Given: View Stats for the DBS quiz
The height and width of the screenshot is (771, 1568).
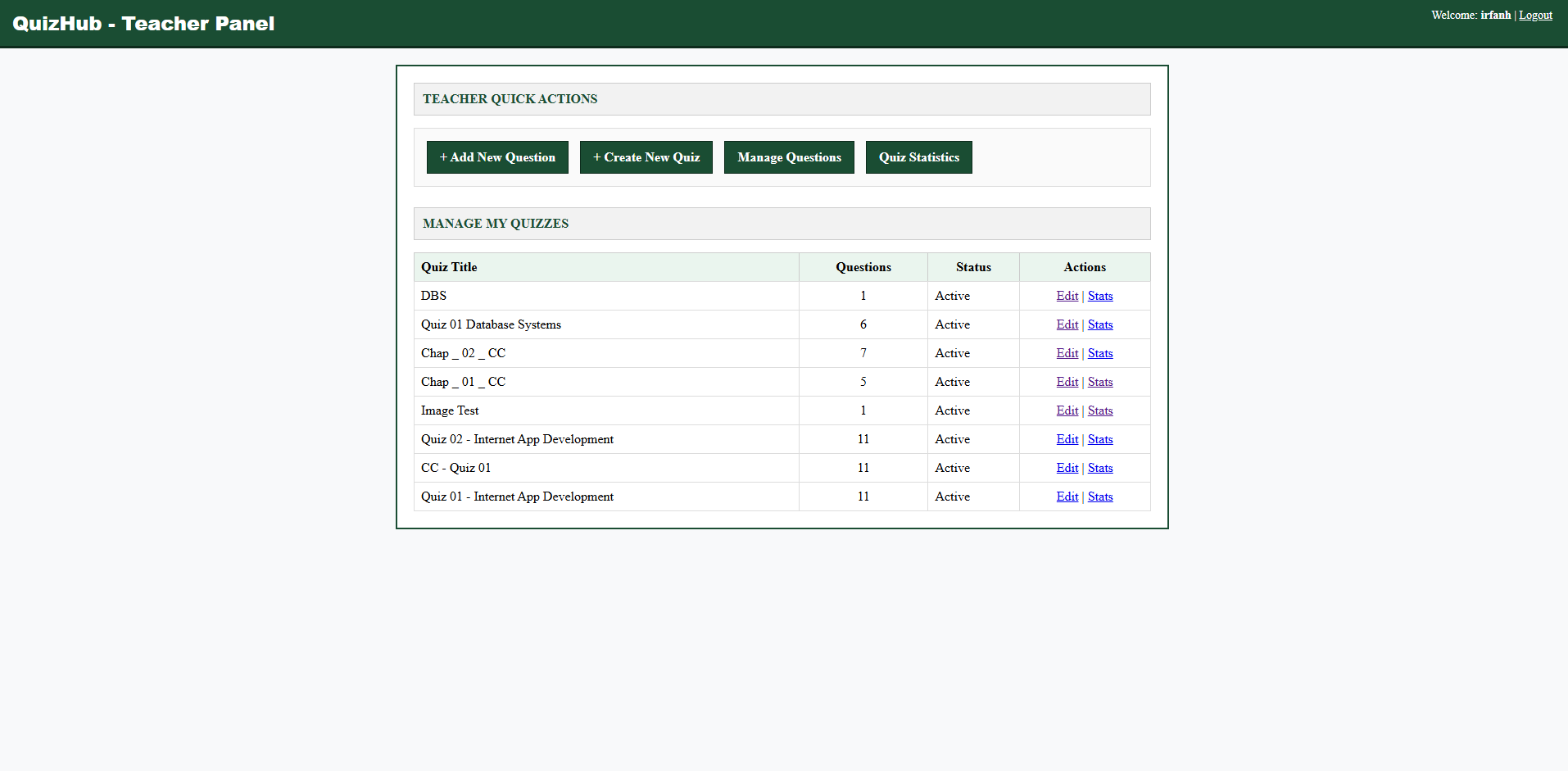Looking at the screenshot, I should [1100, 296].
